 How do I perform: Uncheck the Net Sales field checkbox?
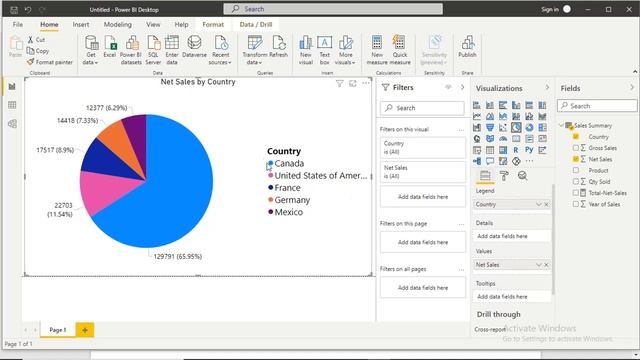pos(576,159)
